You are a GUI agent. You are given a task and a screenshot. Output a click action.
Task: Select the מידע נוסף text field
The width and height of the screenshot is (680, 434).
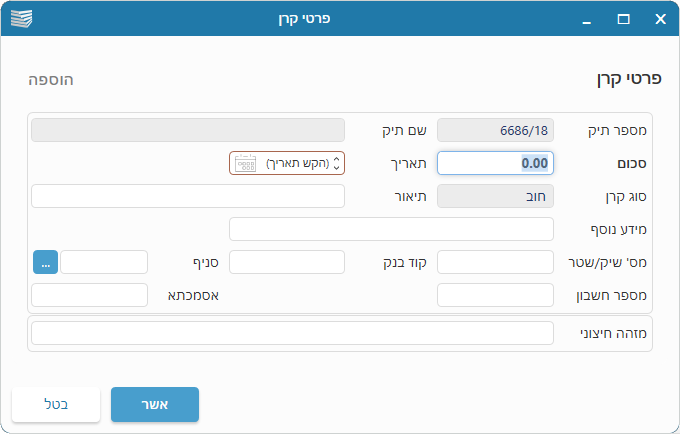point(391,229)
